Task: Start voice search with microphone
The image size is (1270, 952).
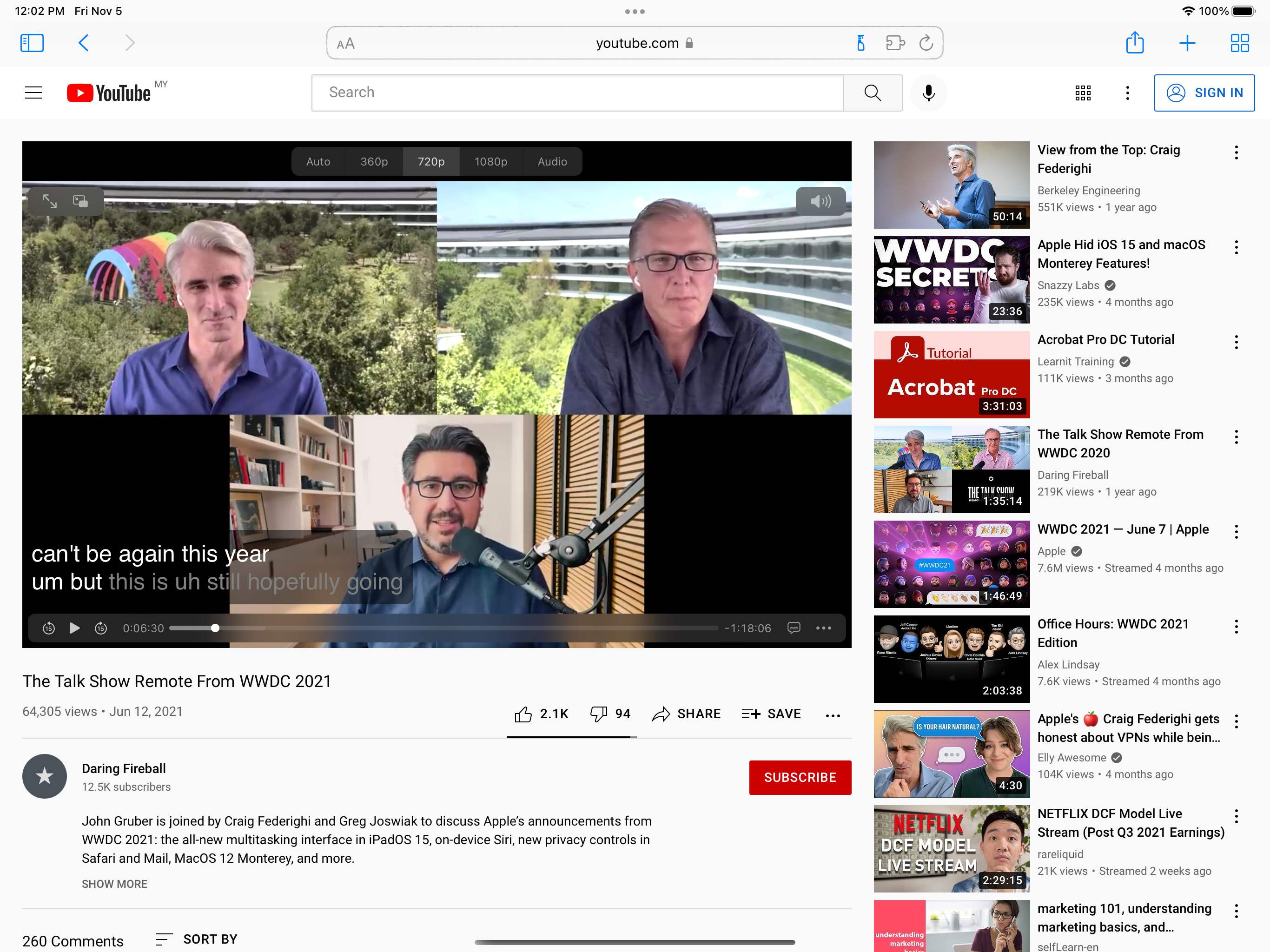Action: pyautogui.click(x=928, y=93)
